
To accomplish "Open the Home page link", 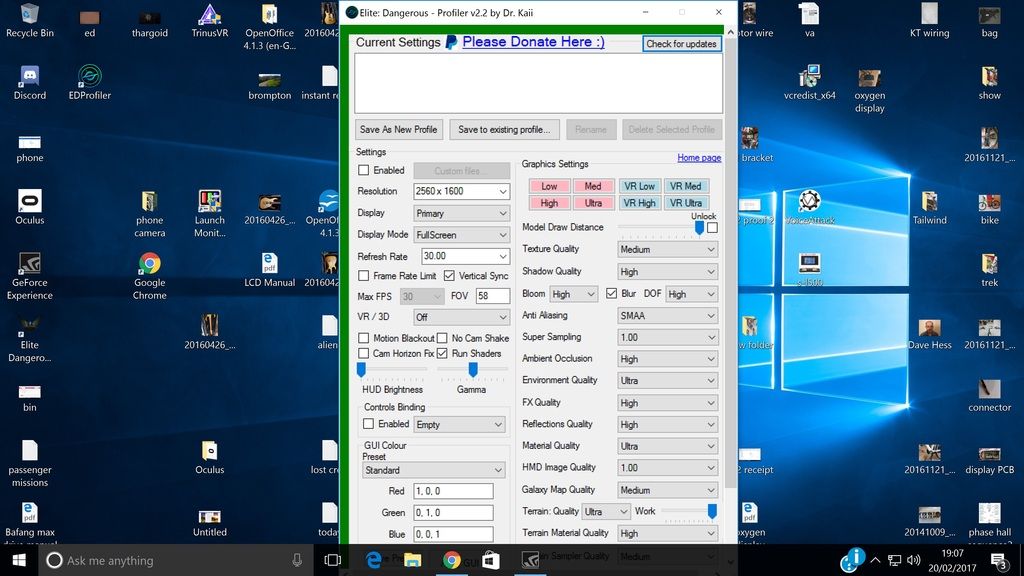I will coord(699,157).
